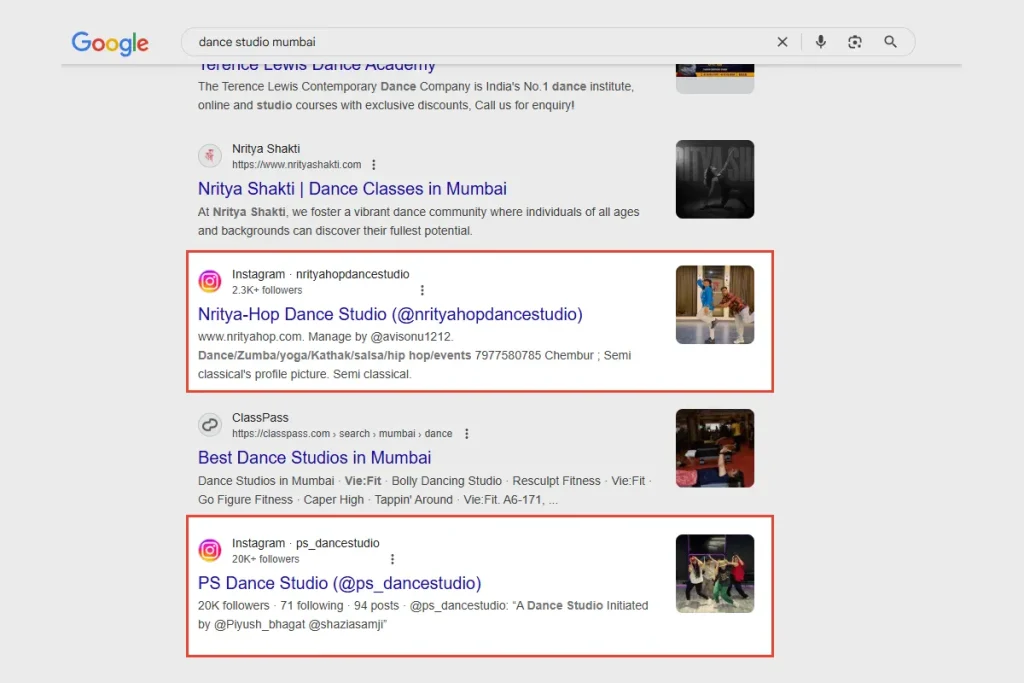Submit search with the magnifier icon
Image resolution: width=1024 pixels, height=683 pixels.
tap(890, 42)
